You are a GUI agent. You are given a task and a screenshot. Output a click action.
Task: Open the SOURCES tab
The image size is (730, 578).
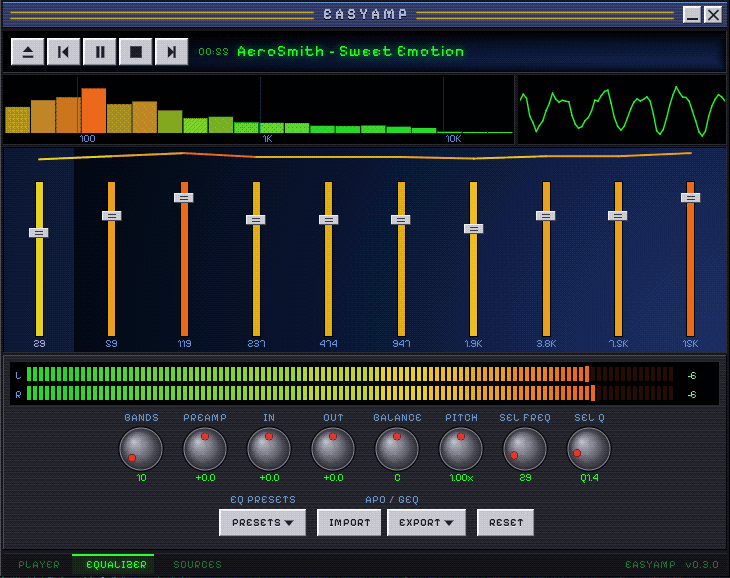coord(197,565)
